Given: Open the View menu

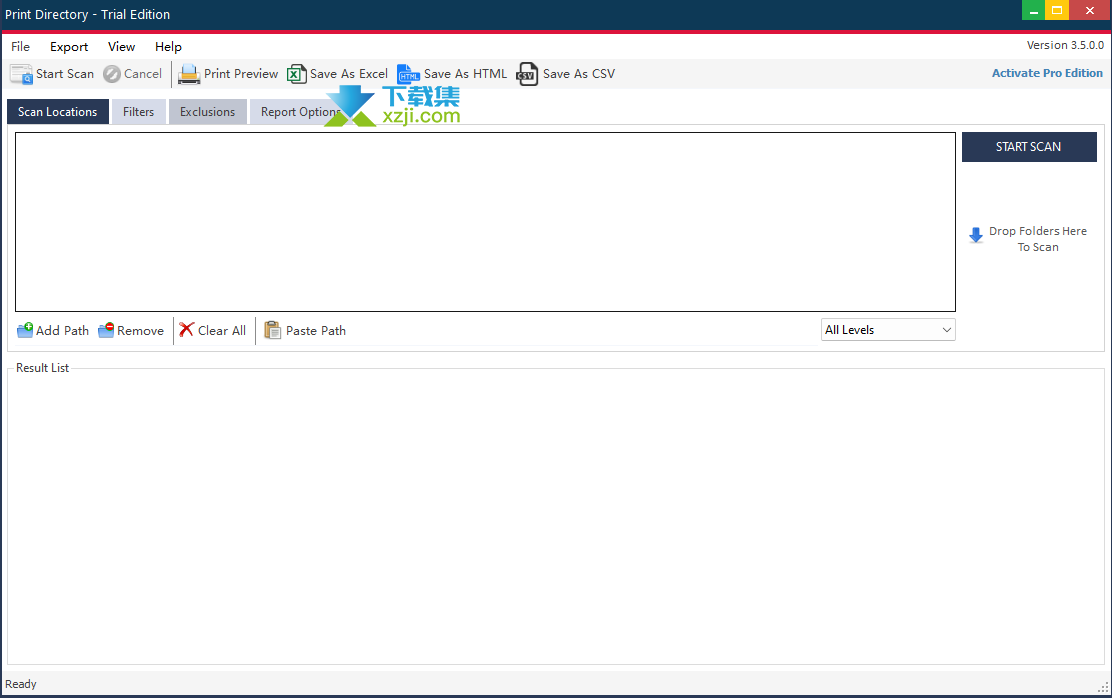Looking at the screenshot, I should [x=121, y=47].
